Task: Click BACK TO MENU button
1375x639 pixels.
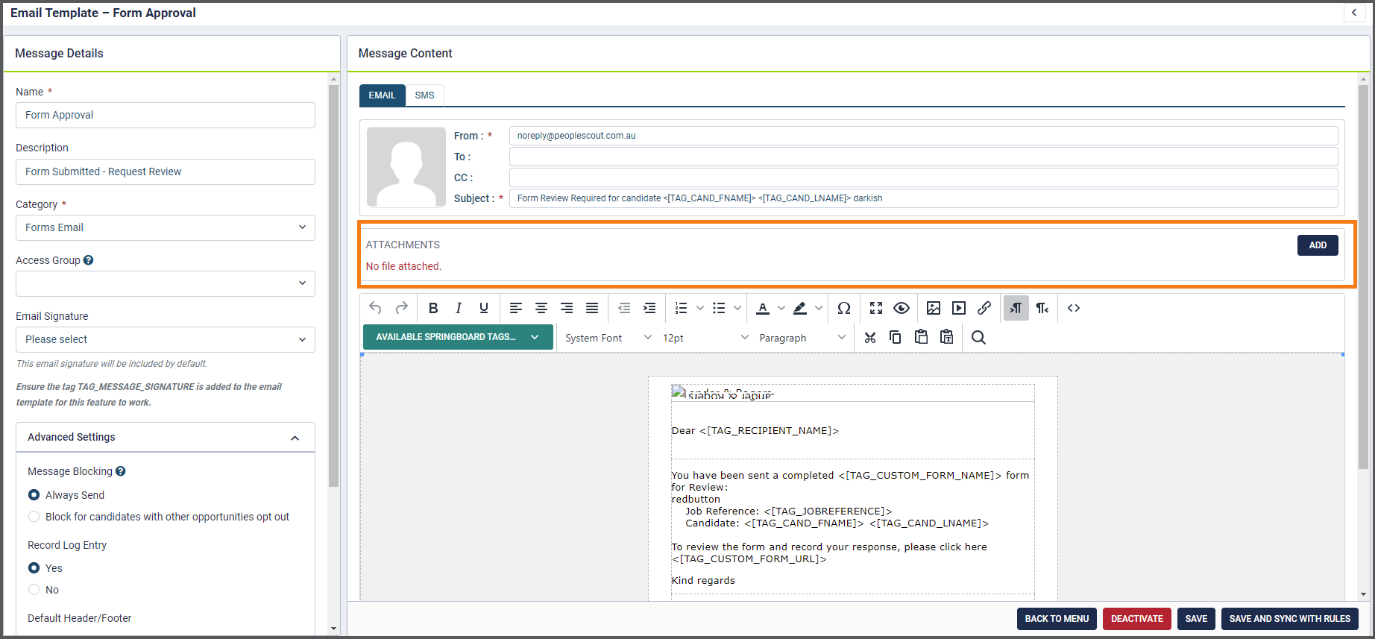Action: click(1057, 619)
